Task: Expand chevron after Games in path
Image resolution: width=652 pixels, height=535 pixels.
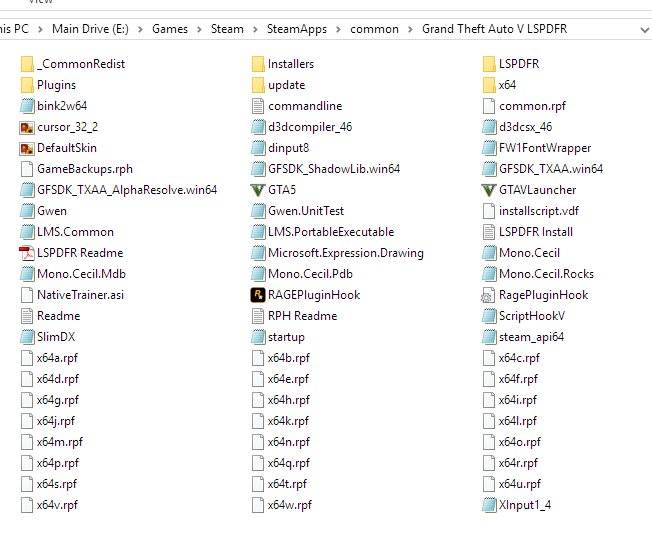Action: [200, 30]
